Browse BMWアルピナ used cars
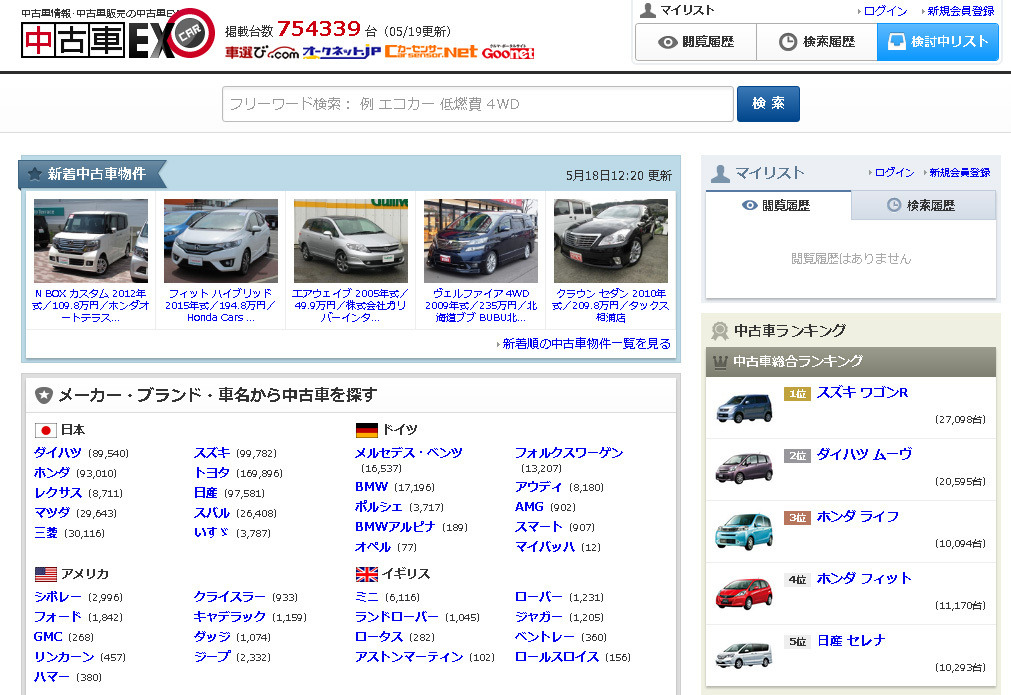 click(395, 527)
